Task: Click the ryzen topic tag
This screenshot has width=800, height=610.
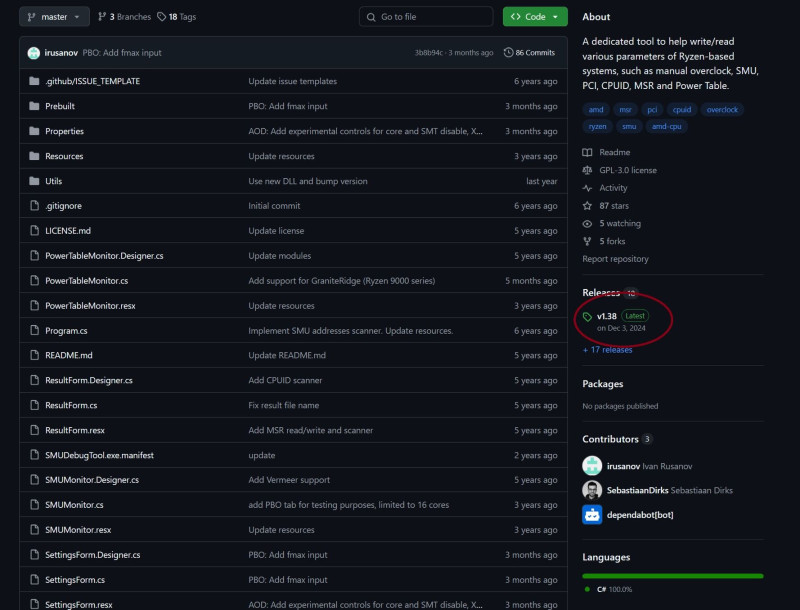Action: [x=597, y=126]
